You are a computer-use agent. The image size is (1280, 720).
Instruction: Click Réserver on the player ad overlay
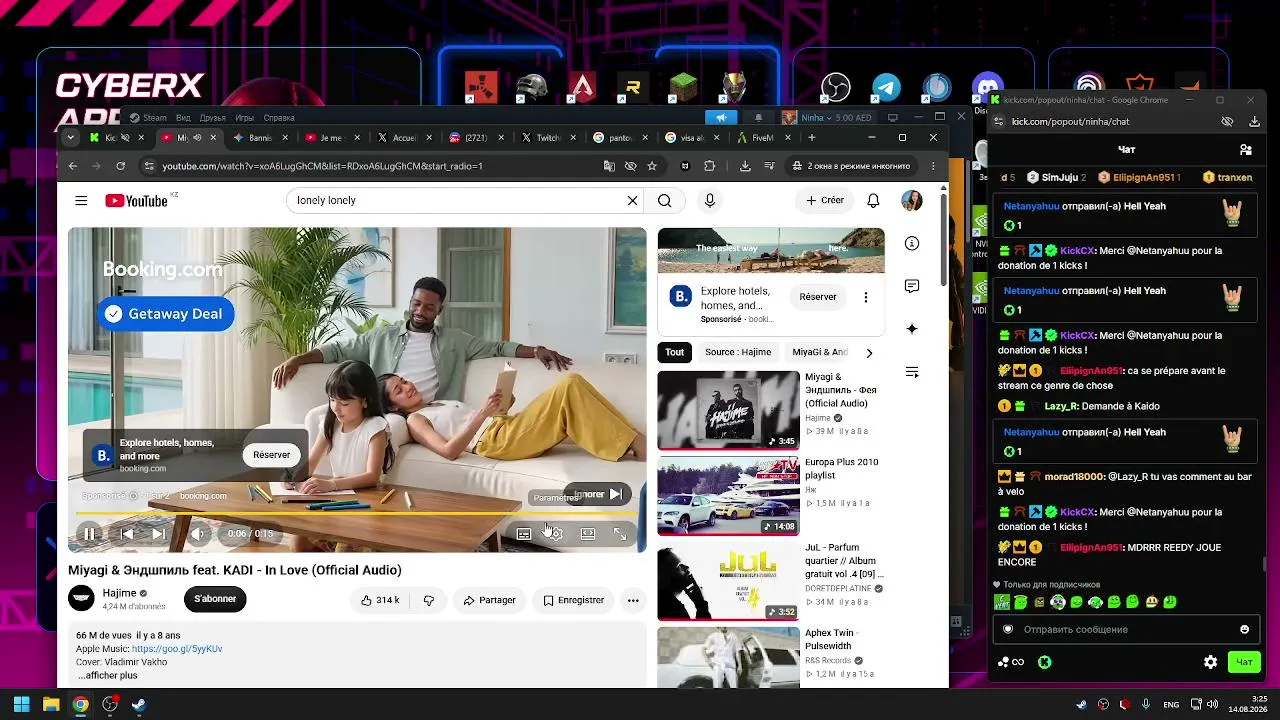coord(271,455)
